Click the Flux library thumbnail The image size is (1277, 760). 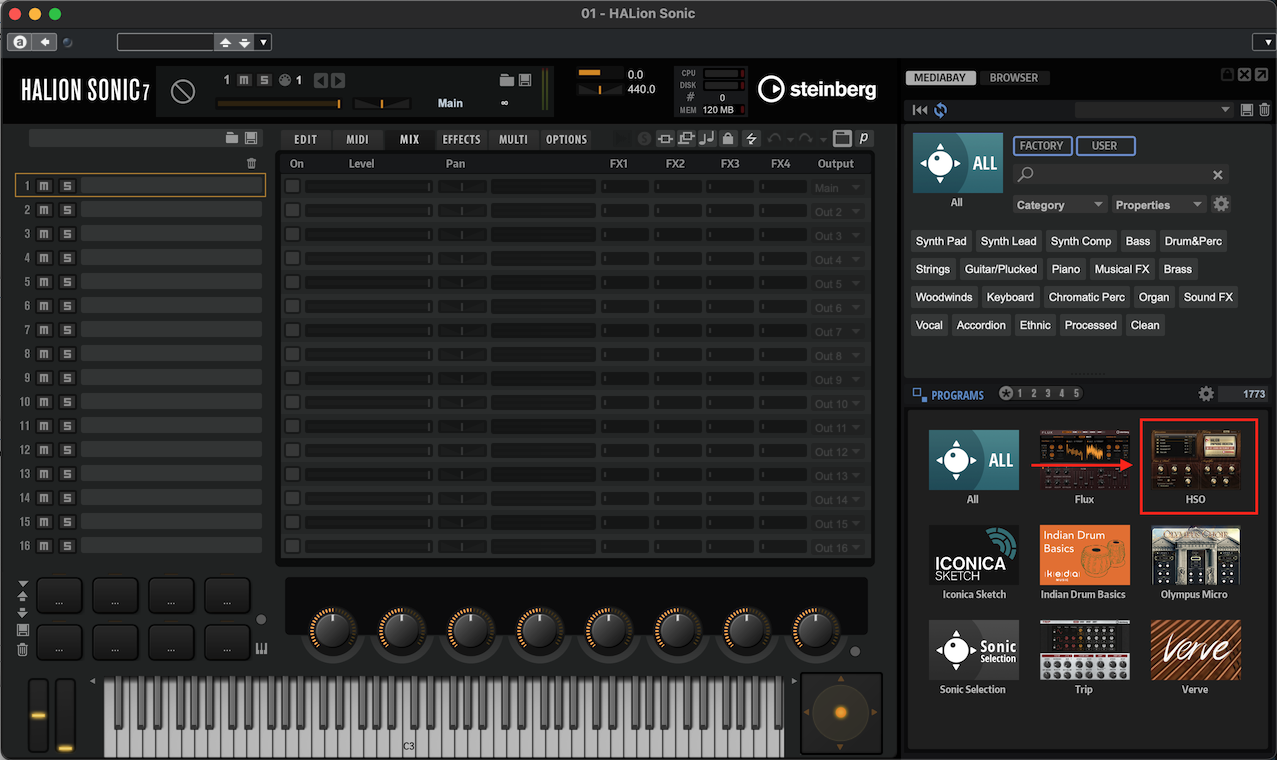(x=1084, y=460)
